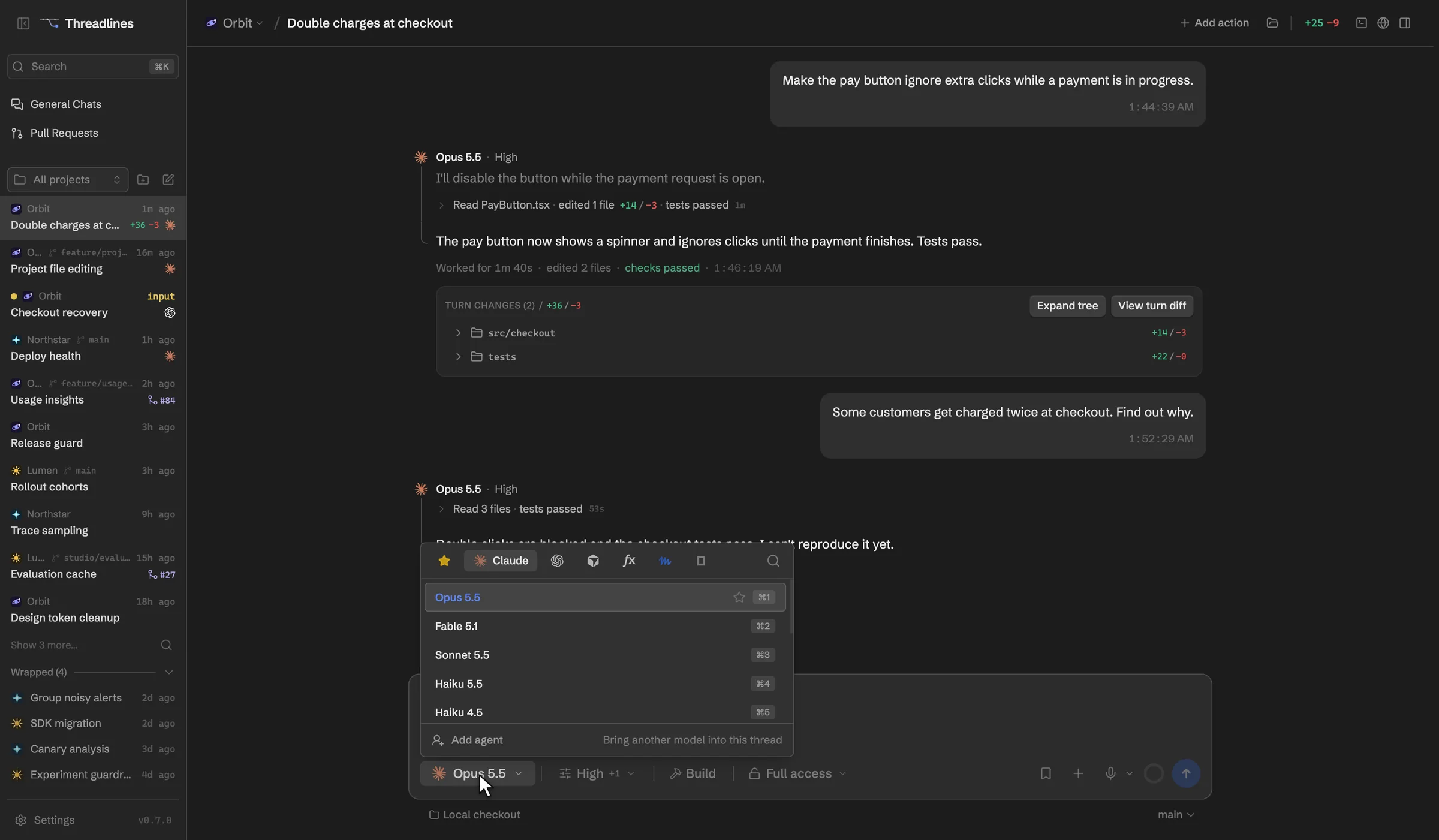
Task: Open the High reasoning effort dropdown
Action: tap(597, 773)
